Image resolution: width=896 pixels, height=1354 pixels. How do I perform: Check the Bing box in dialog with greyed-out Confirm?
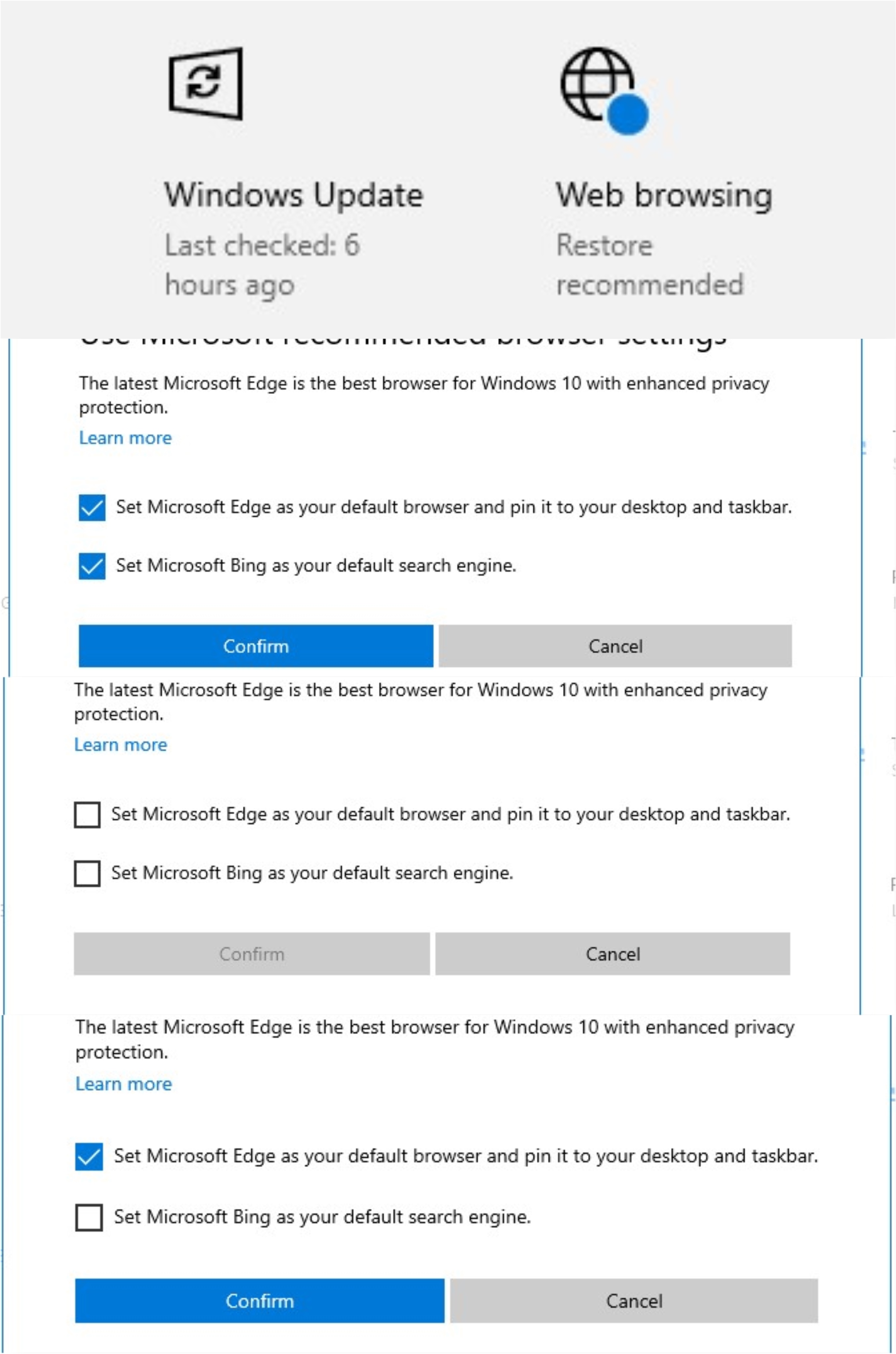(x=88, y=874)
